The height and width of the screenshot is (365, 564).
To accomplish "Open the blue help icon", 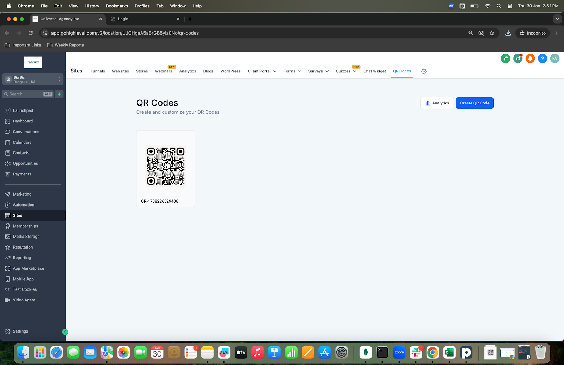I will coord(542,58).
